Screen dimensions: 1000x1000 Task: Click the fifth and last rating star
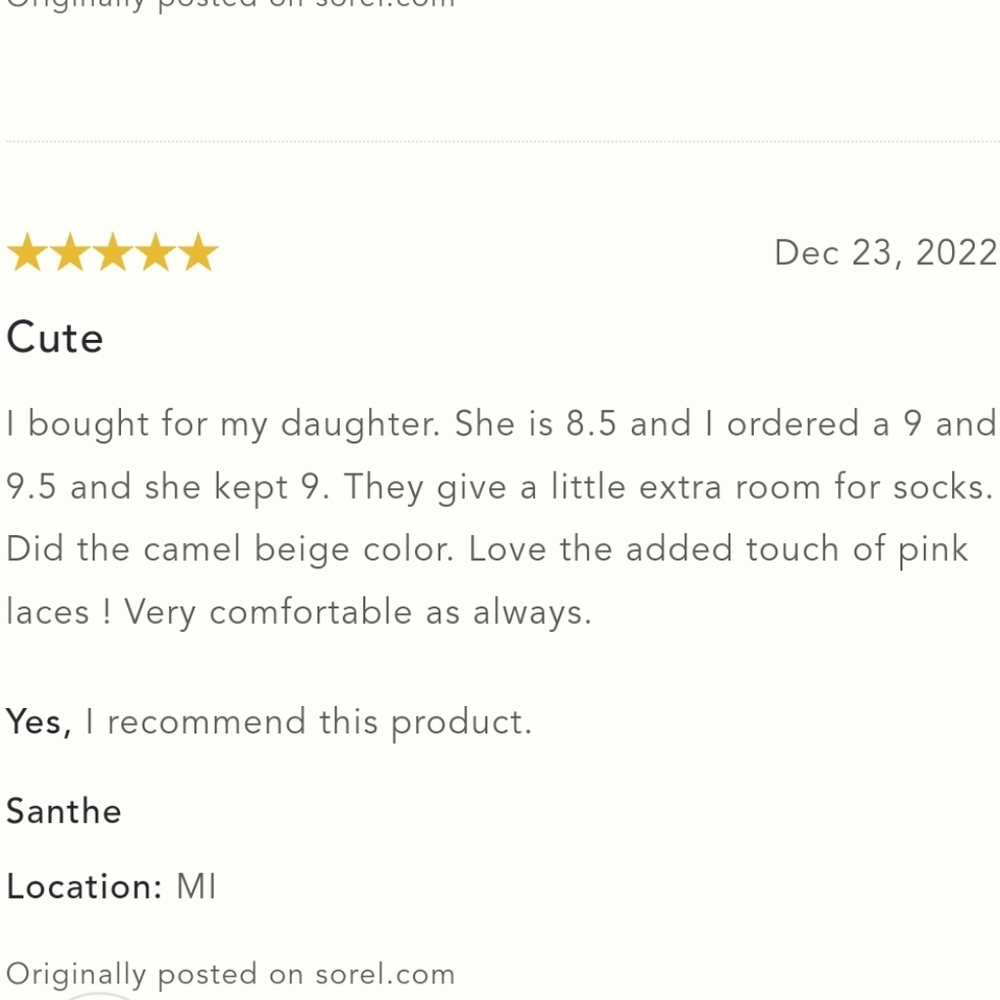198,253
